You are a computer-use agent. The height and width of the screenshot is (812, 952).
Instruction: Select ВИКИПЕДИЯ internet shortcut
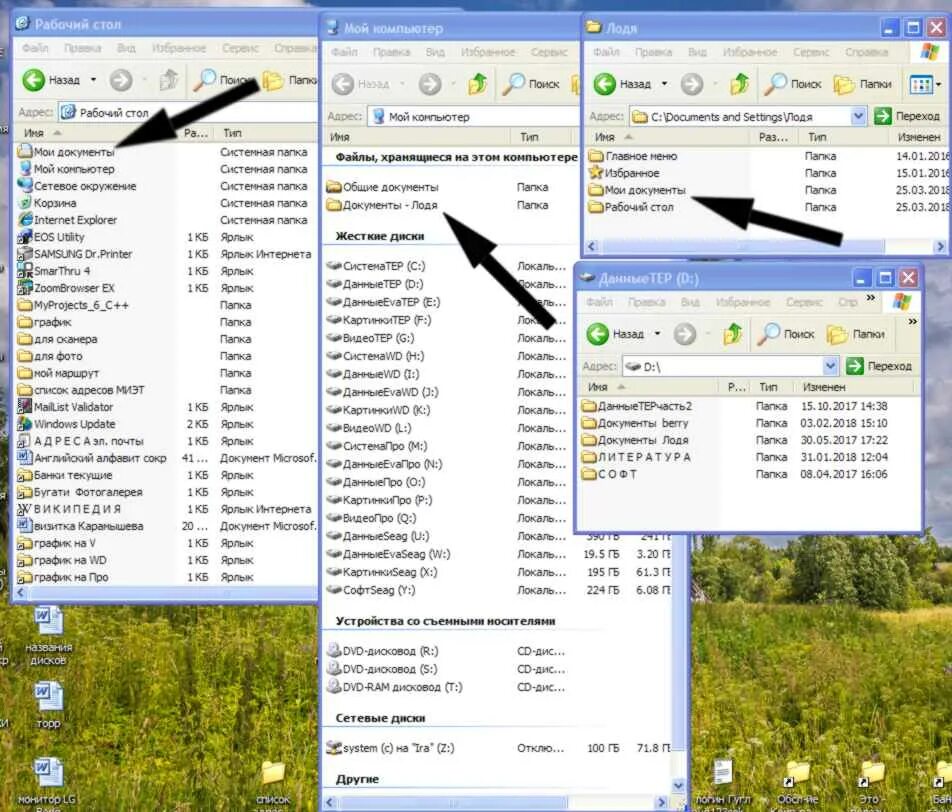[69, 509]
